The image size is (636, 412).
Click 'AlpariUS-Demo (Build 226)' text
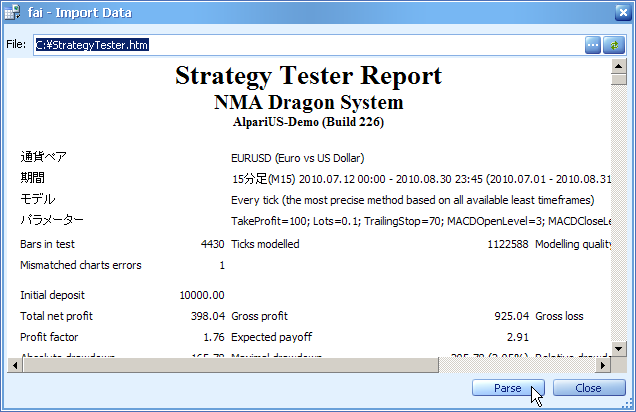308,122
